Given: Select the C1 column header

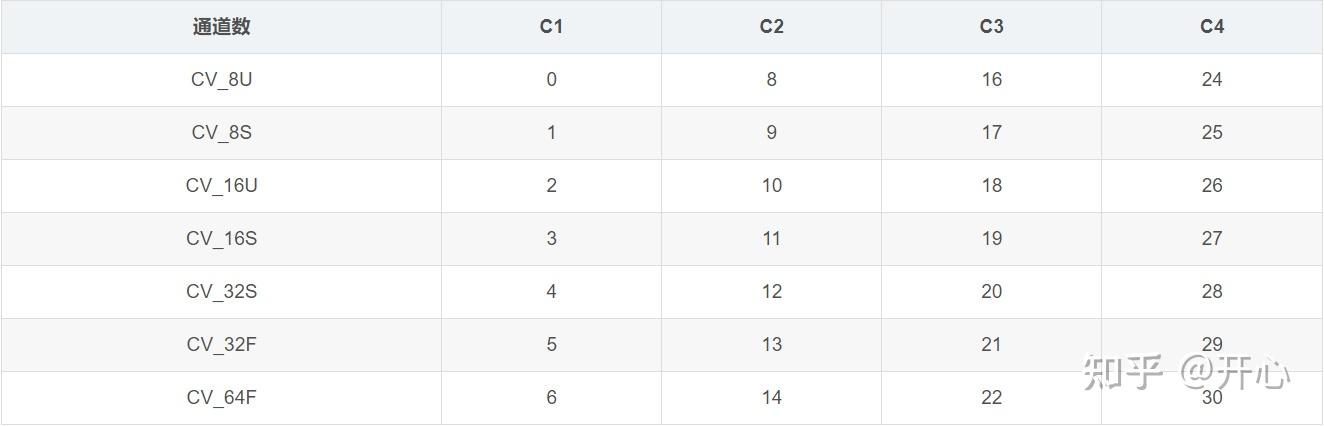Looking at the screenshot, I should (x=551, y=27).
